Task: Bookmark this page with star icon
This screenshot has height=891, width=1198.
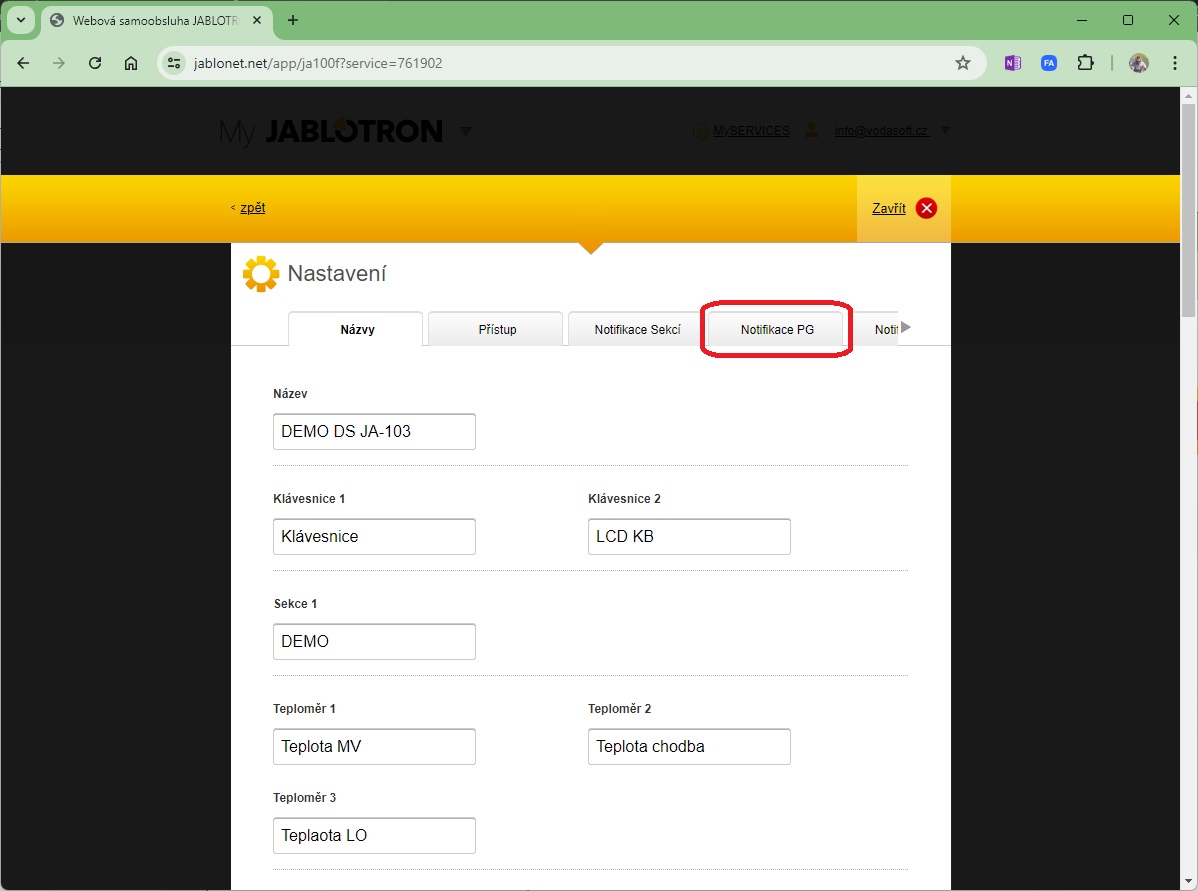Action: [962, 63]
